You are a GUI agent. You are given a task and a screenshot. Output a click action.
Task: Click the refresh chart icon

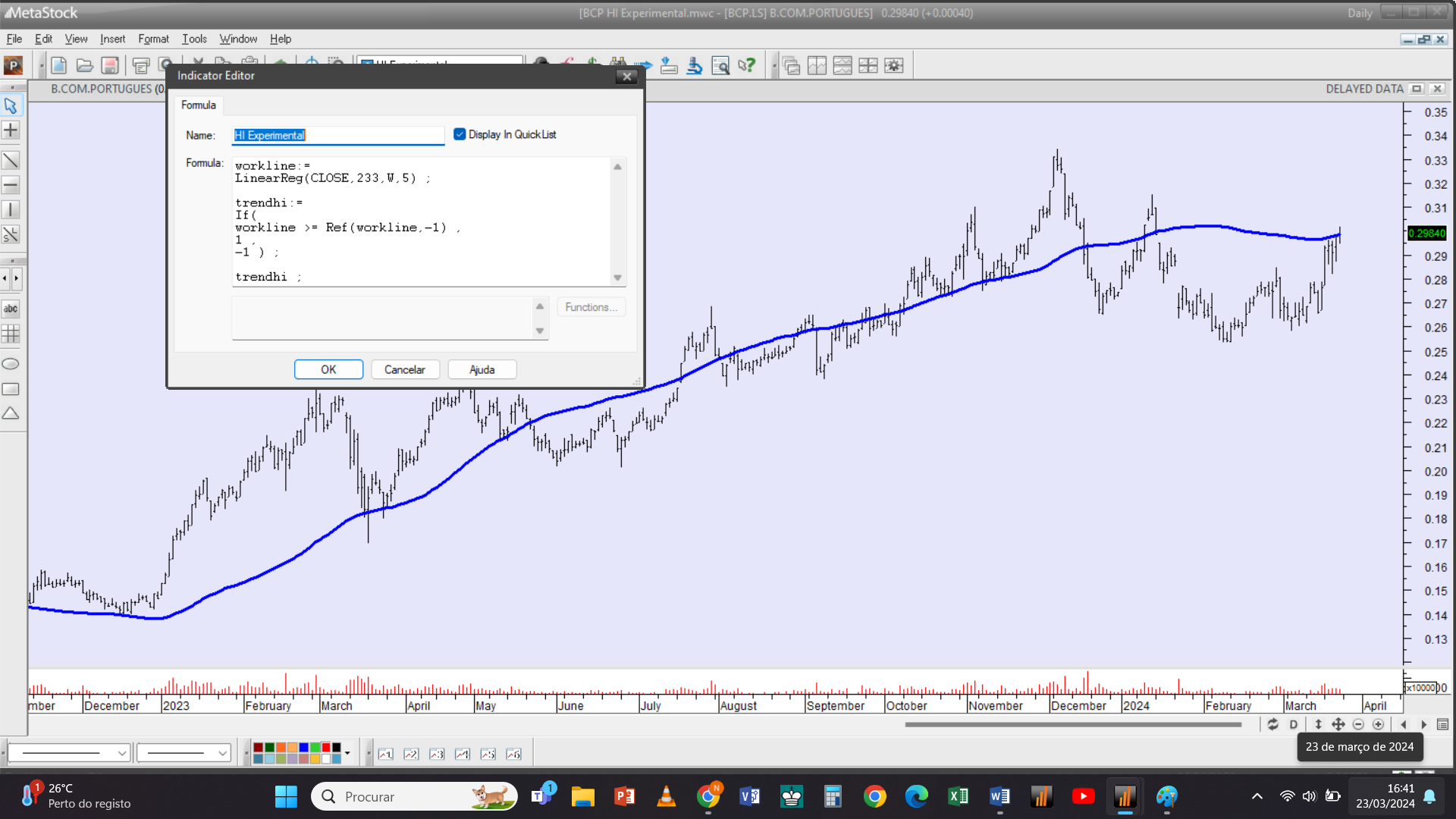point(1272,724)
